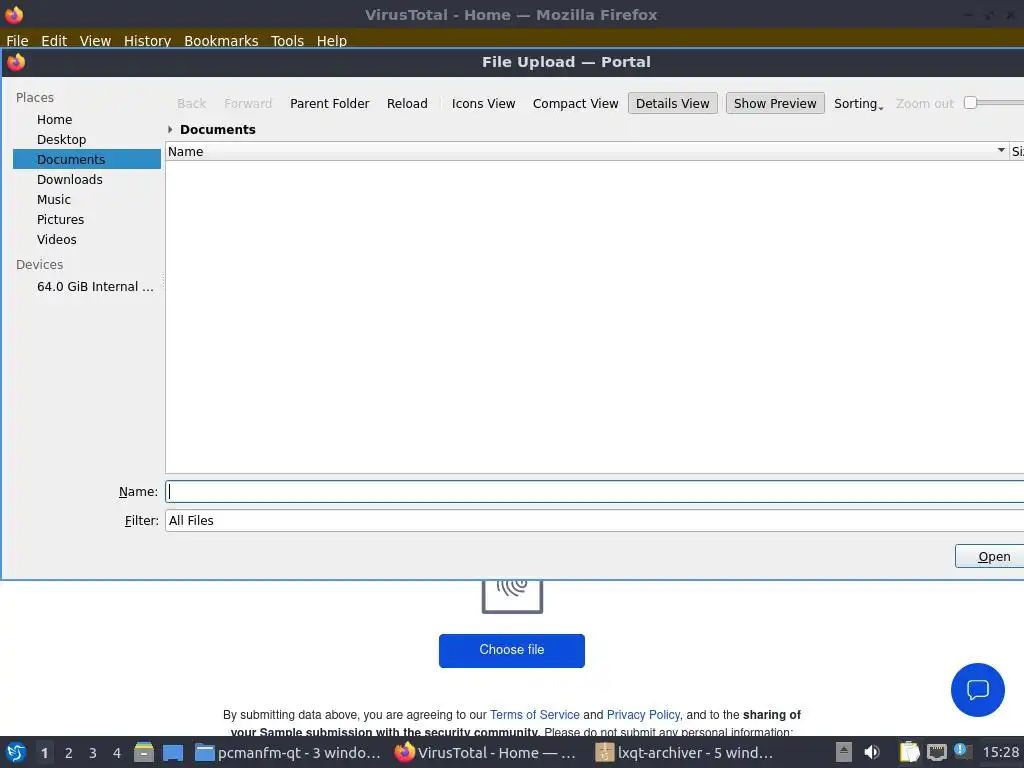1024x768 pixels.
Task: Open the View menu in Firefox
Action: coord(95,40)
